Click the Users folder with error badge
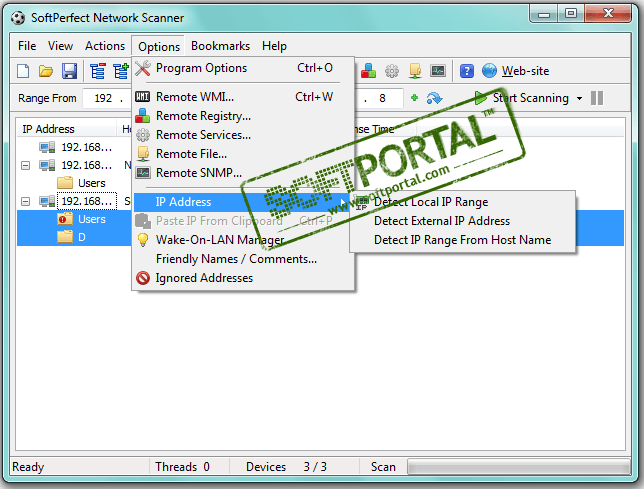The width and height of the screenshot is (644, 489). click(x=65, y=219)
